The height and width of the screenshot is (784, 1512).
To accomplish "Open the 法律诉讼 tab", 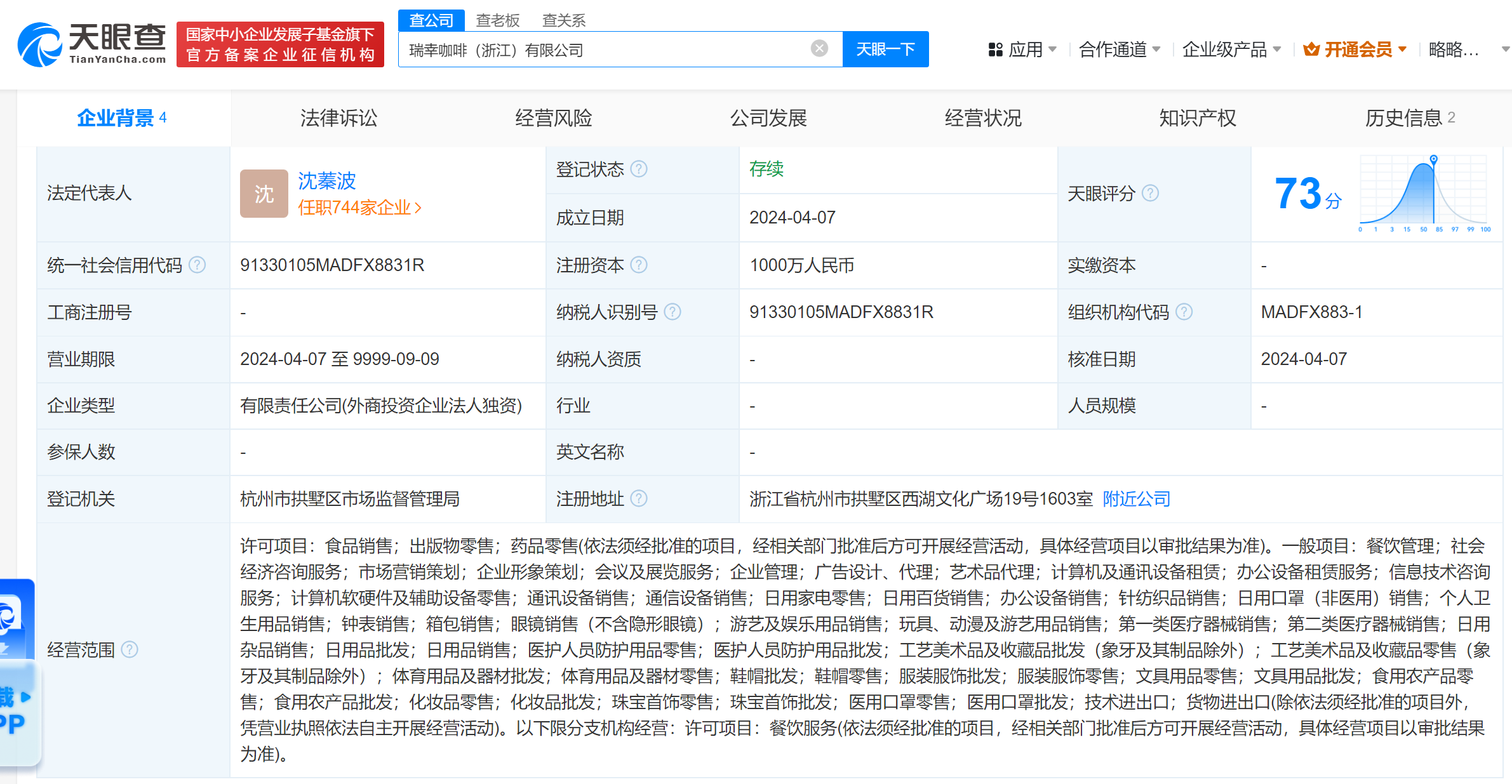I will (338, 118).
